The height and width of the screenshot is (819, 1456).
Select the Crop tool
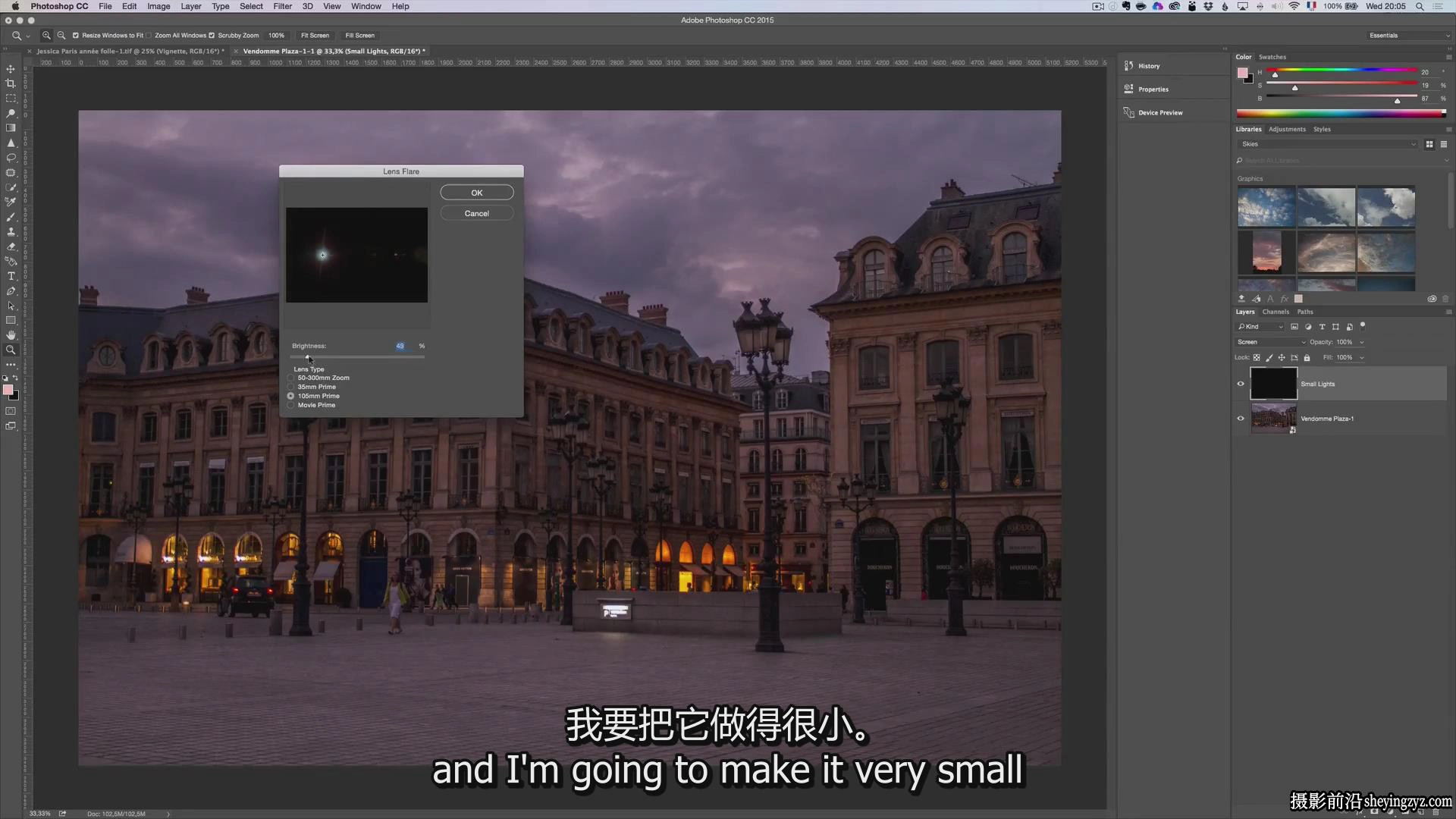coord(11,83)
